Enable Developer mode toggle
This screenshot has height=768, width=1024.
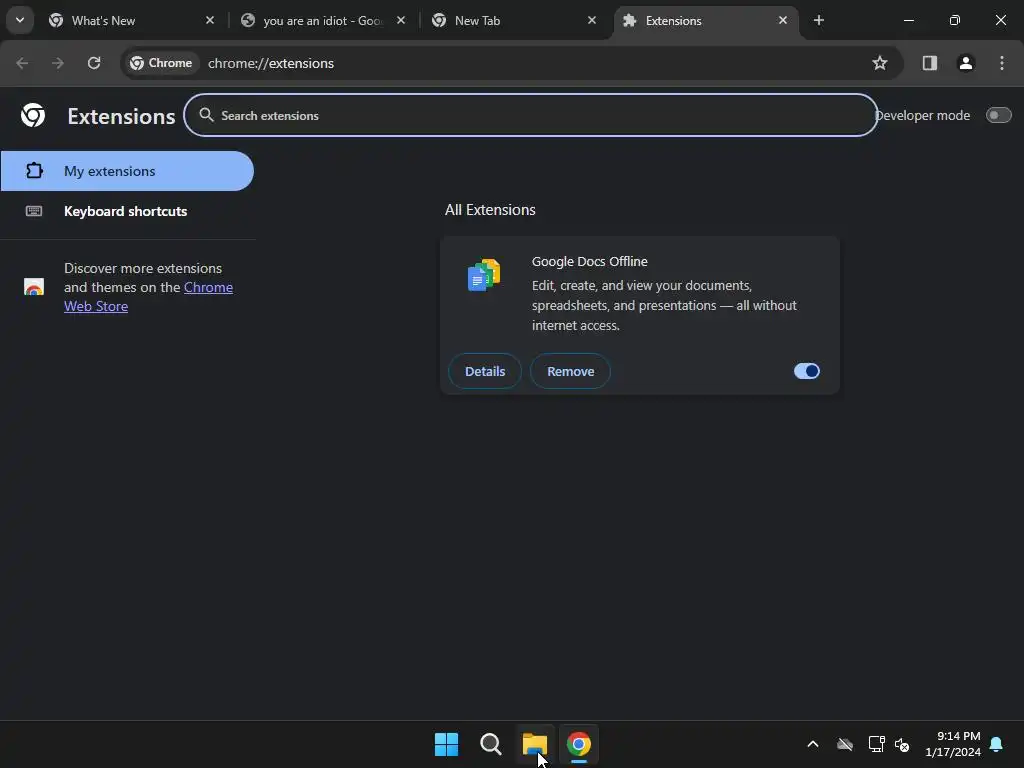[999, 116]
